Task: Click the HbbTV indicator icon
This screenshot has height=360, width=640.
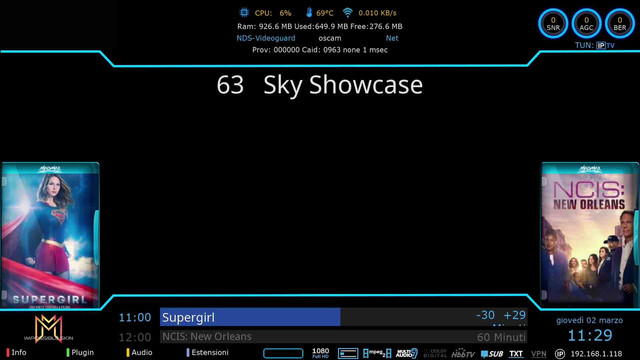Action: (463, 353)
